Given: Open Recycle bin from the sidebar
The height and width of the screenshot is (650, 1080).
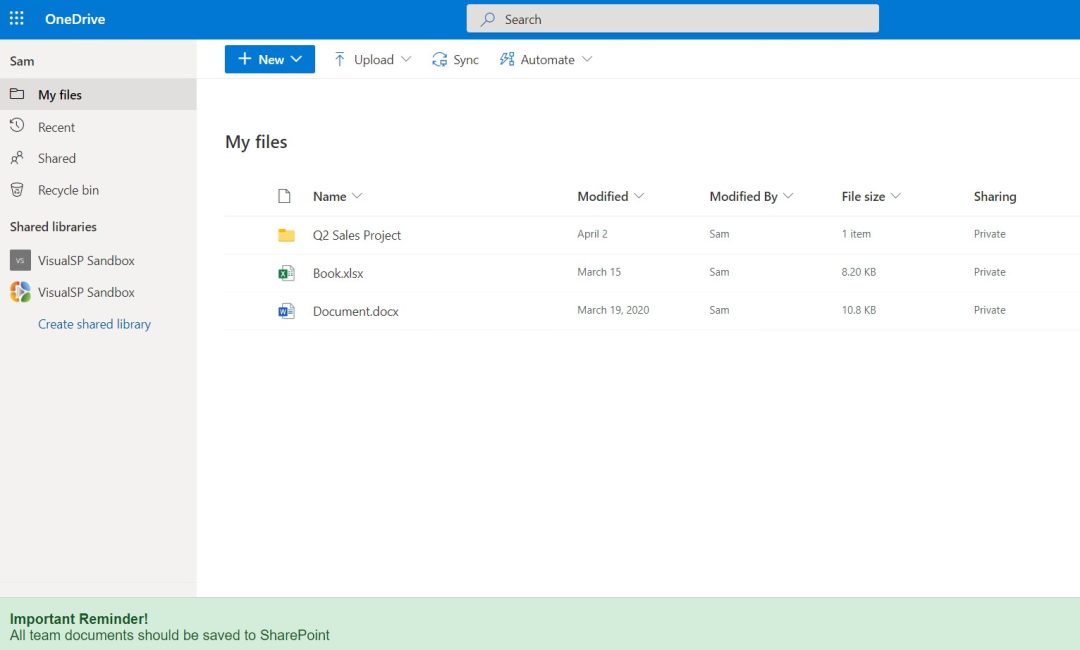Looking at the screenshot, I should (68, 190).
